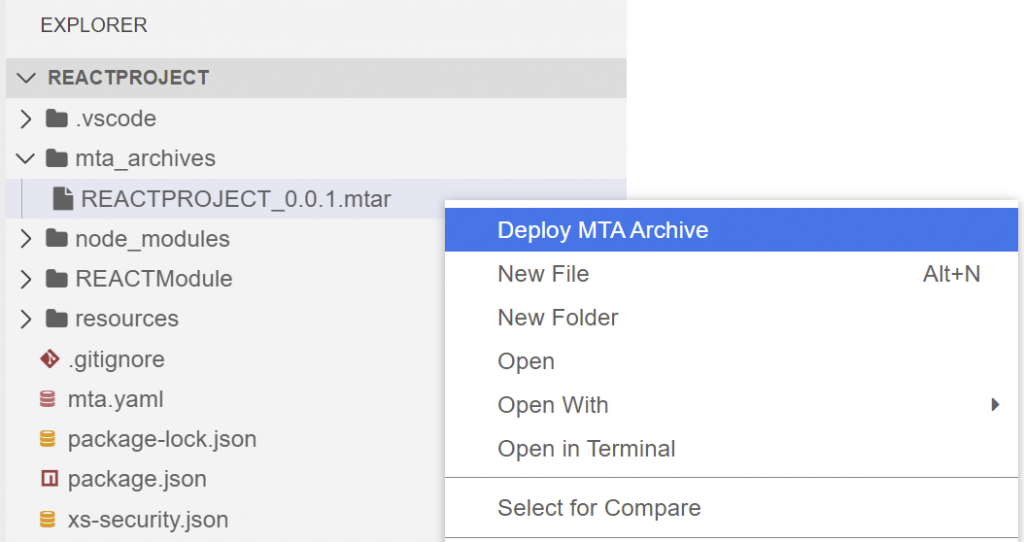Click the xs-security.json file icon

pos(48,519)
